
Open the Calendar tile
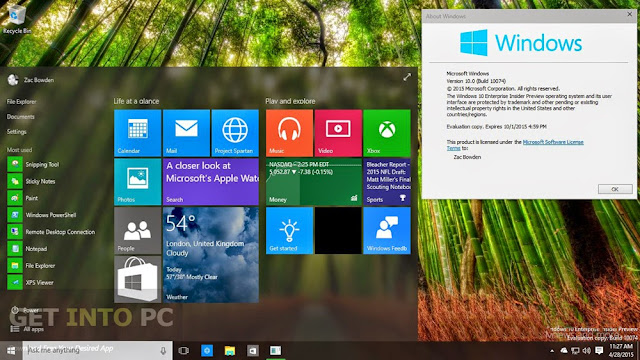138,133
